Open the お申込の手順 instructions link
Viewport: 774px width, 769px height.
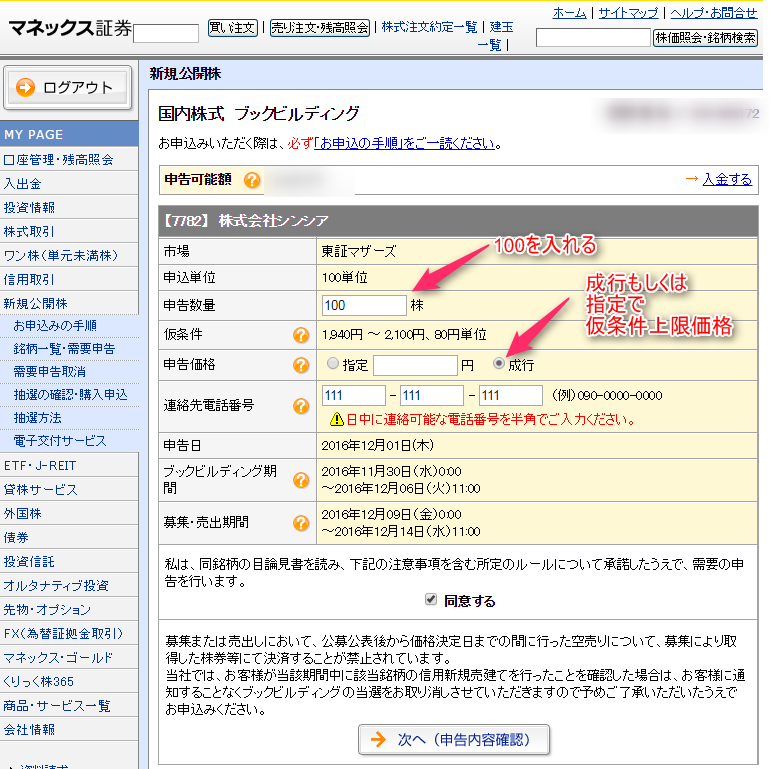404,144
